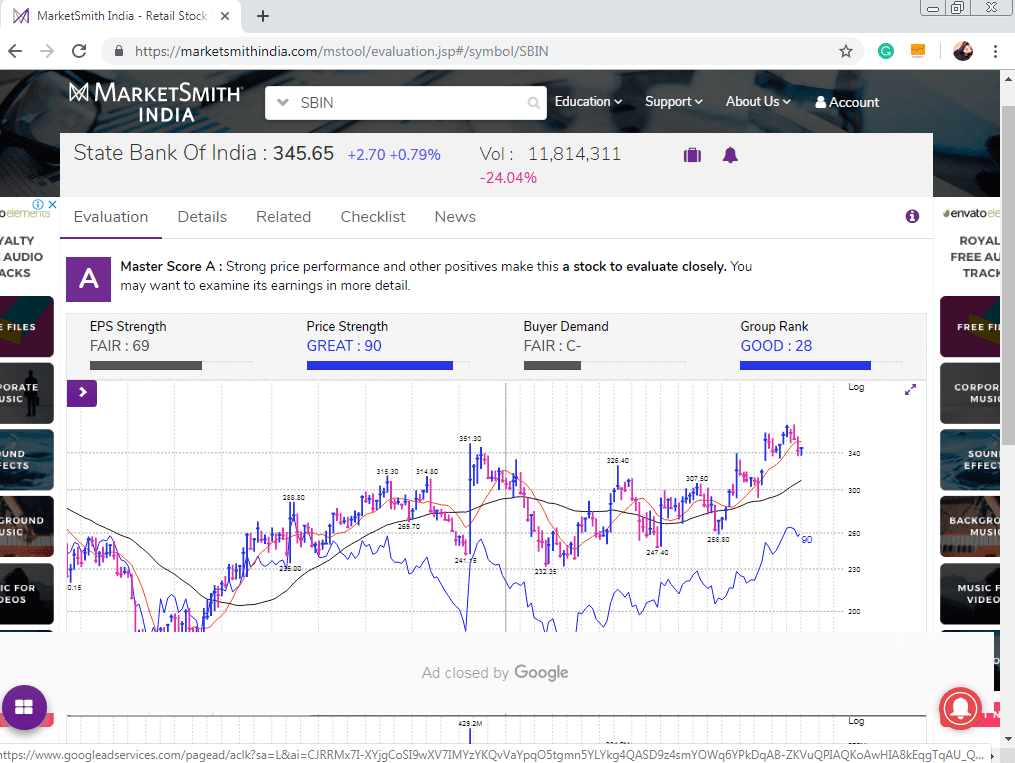Click the 345.65 stock price
The height and width of the screenshot is (763, 1015).
[x=303, y=153]
